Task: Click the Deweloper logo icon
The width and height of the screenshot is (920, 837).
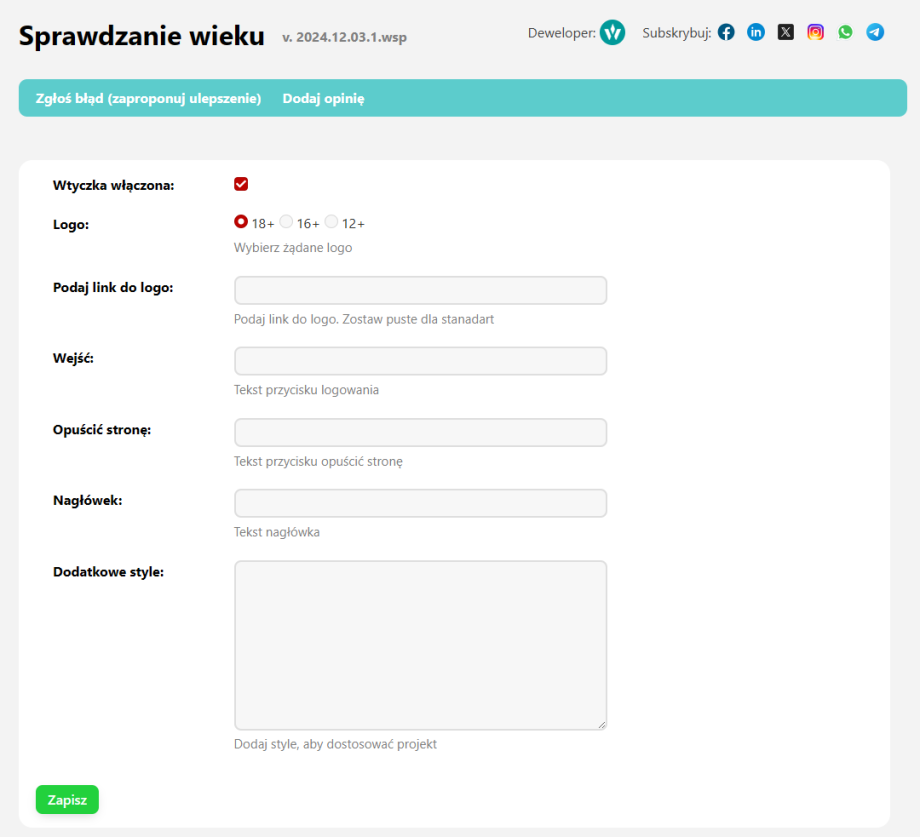Action: coord(612,32)
